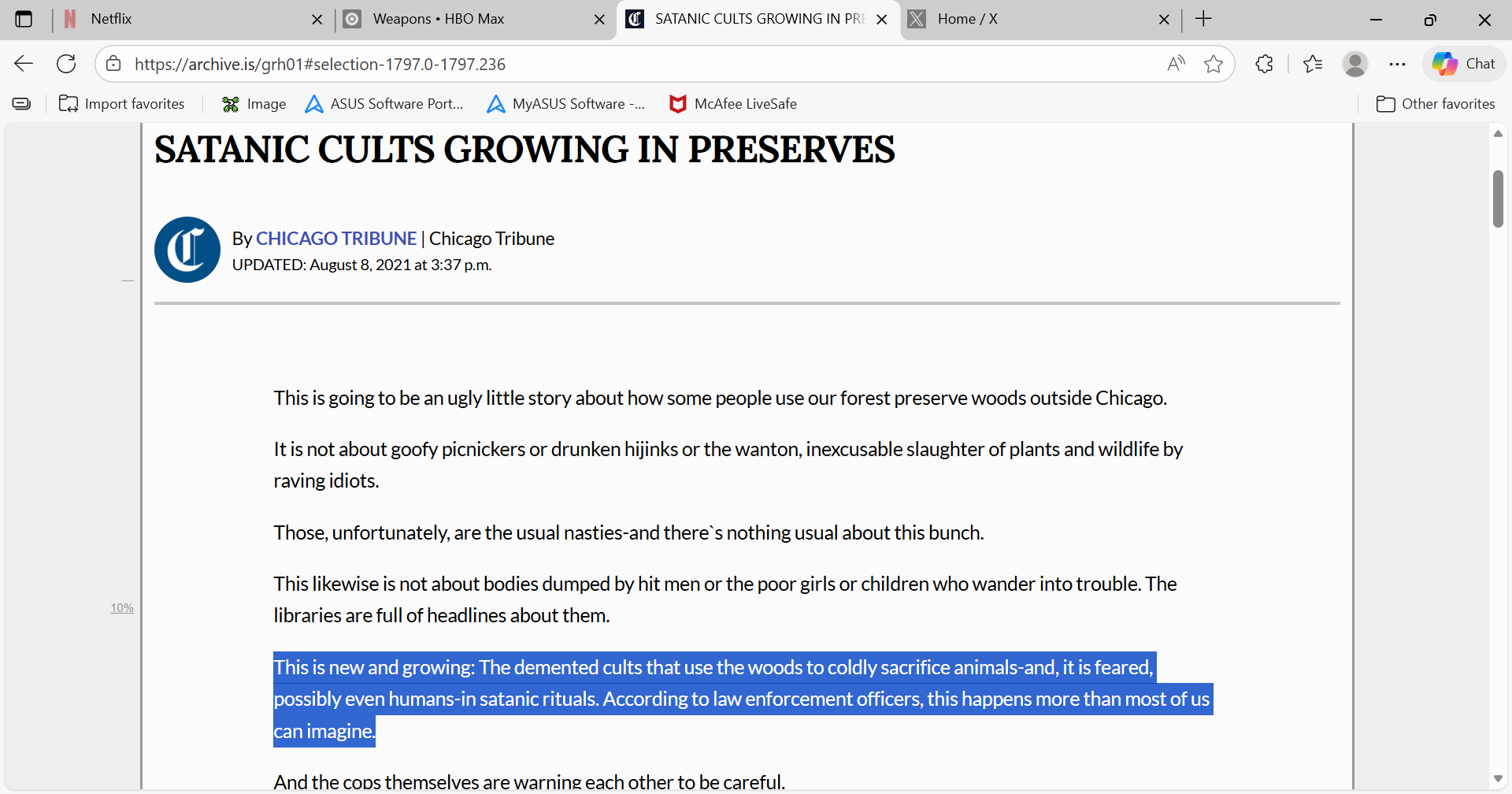
Task: Close the Netflix tab
Action: click(317, 20)
